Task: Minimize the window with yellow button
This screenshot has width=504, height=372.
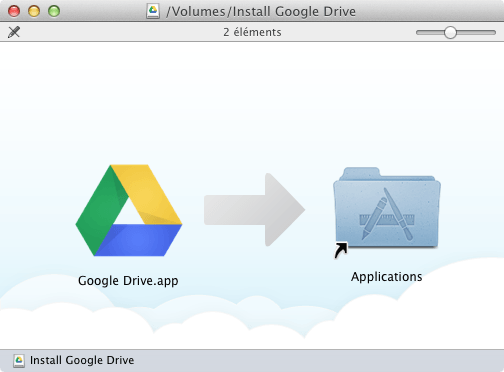Action: point(34,11)
